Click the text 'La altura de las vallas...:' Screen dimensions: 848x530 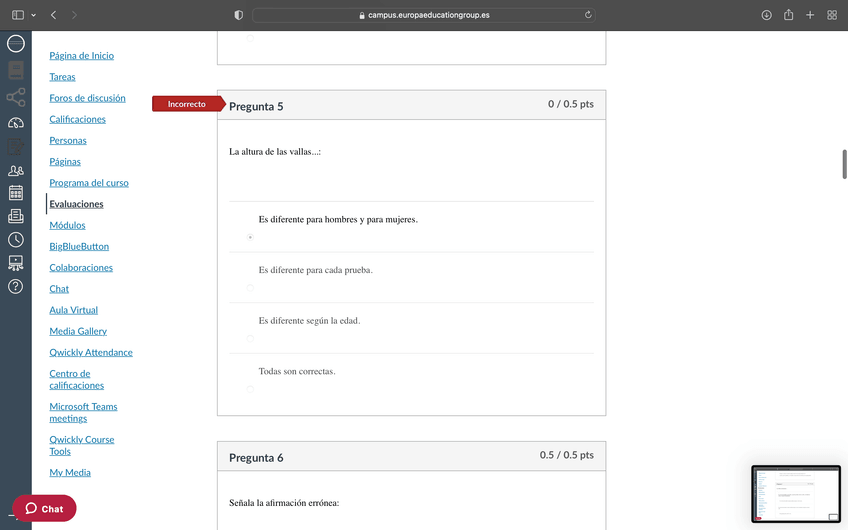tap(275, 152)
